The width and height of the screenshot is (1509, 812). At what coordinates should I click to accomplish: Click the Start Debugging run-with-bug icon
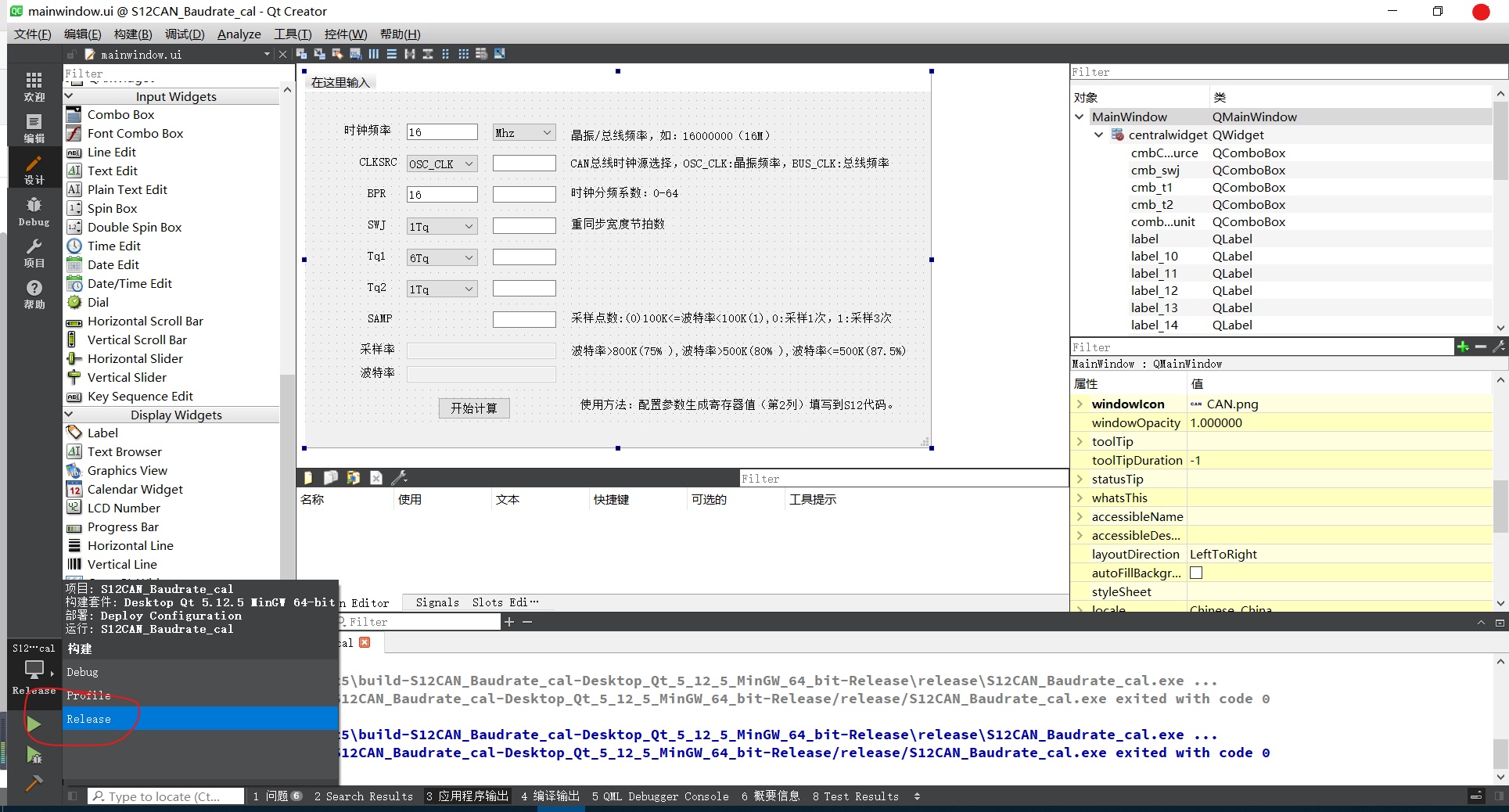click(x=34, y=755)
